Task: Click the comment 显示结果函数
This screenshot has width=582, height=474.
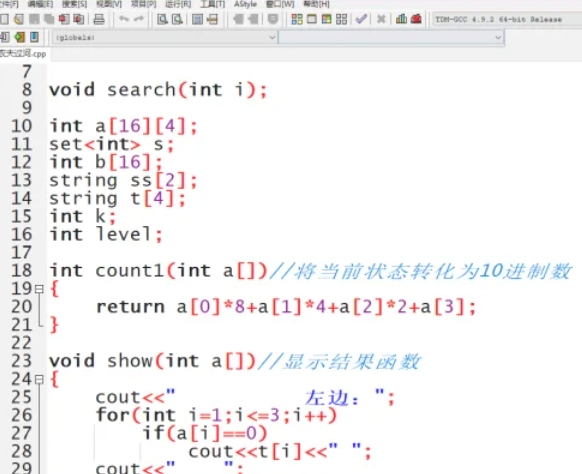Action: click(339, 362)
